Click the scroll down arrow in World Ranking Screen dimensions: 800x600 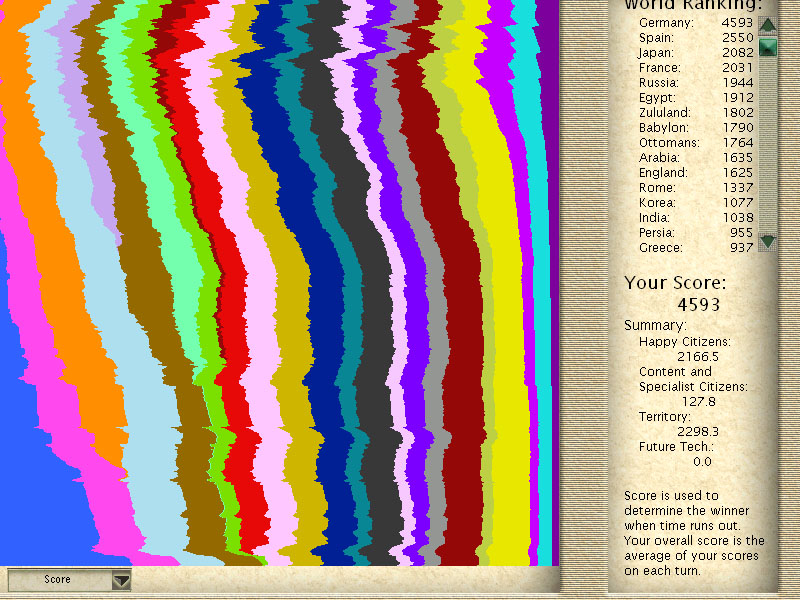(x=767, y=241)
